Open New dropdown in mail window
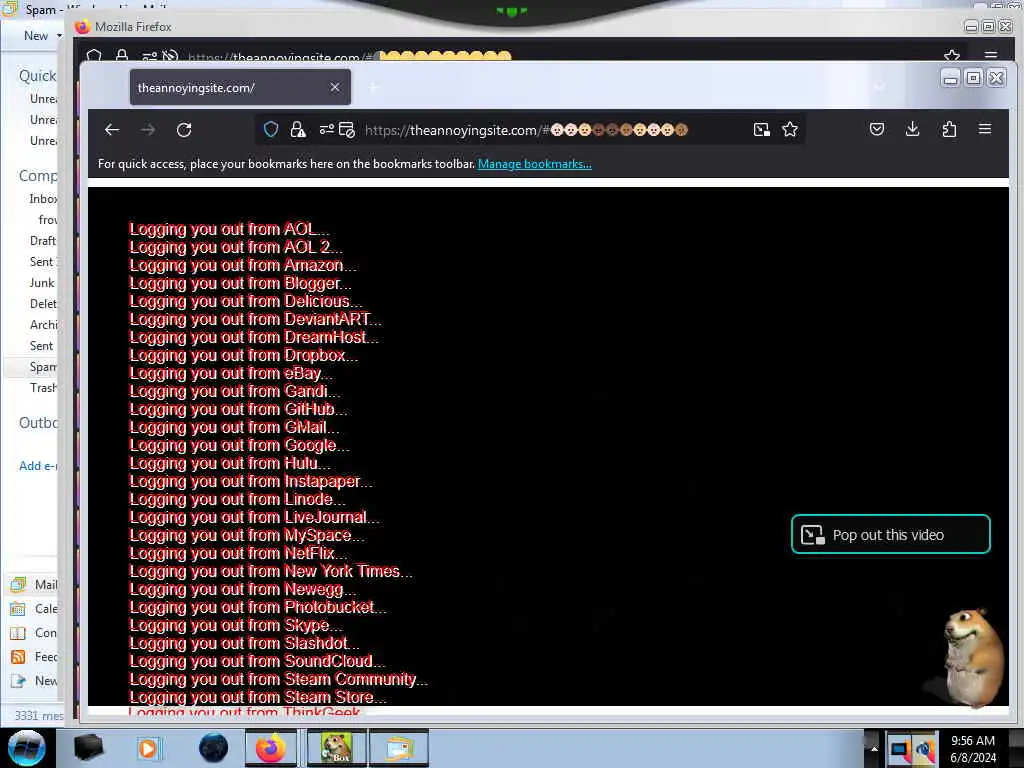The width and height of the screenshot is (1024, 768). click(42, 36)
